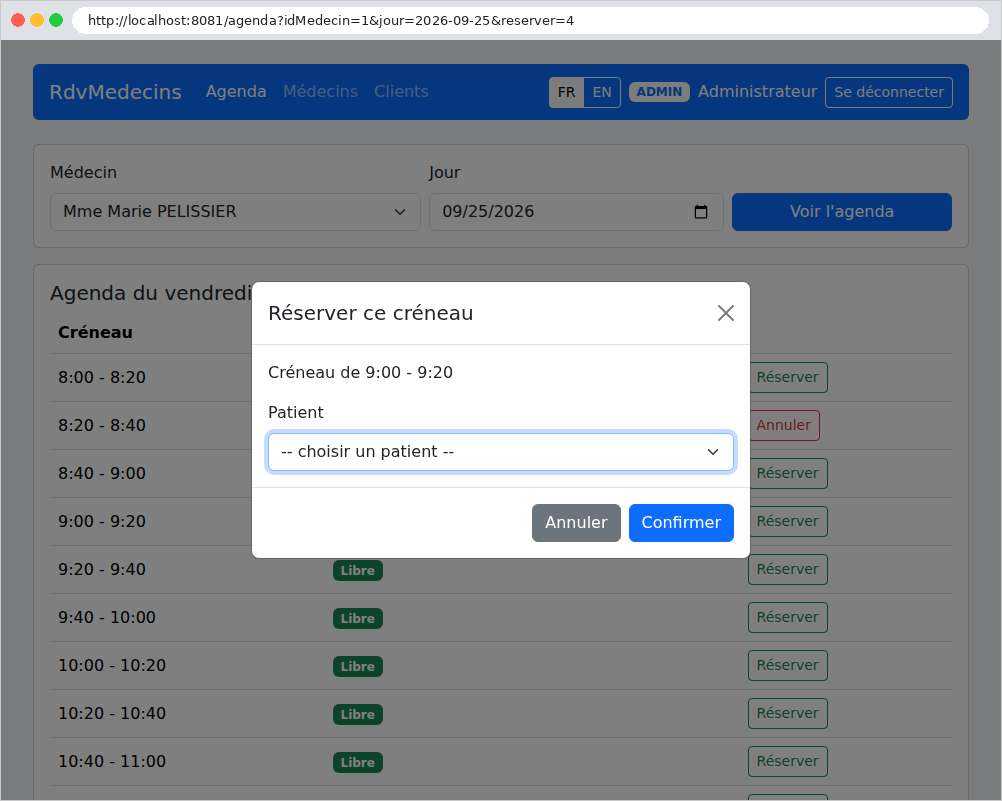Confirm the slot reservation

[x=681, y=523]
